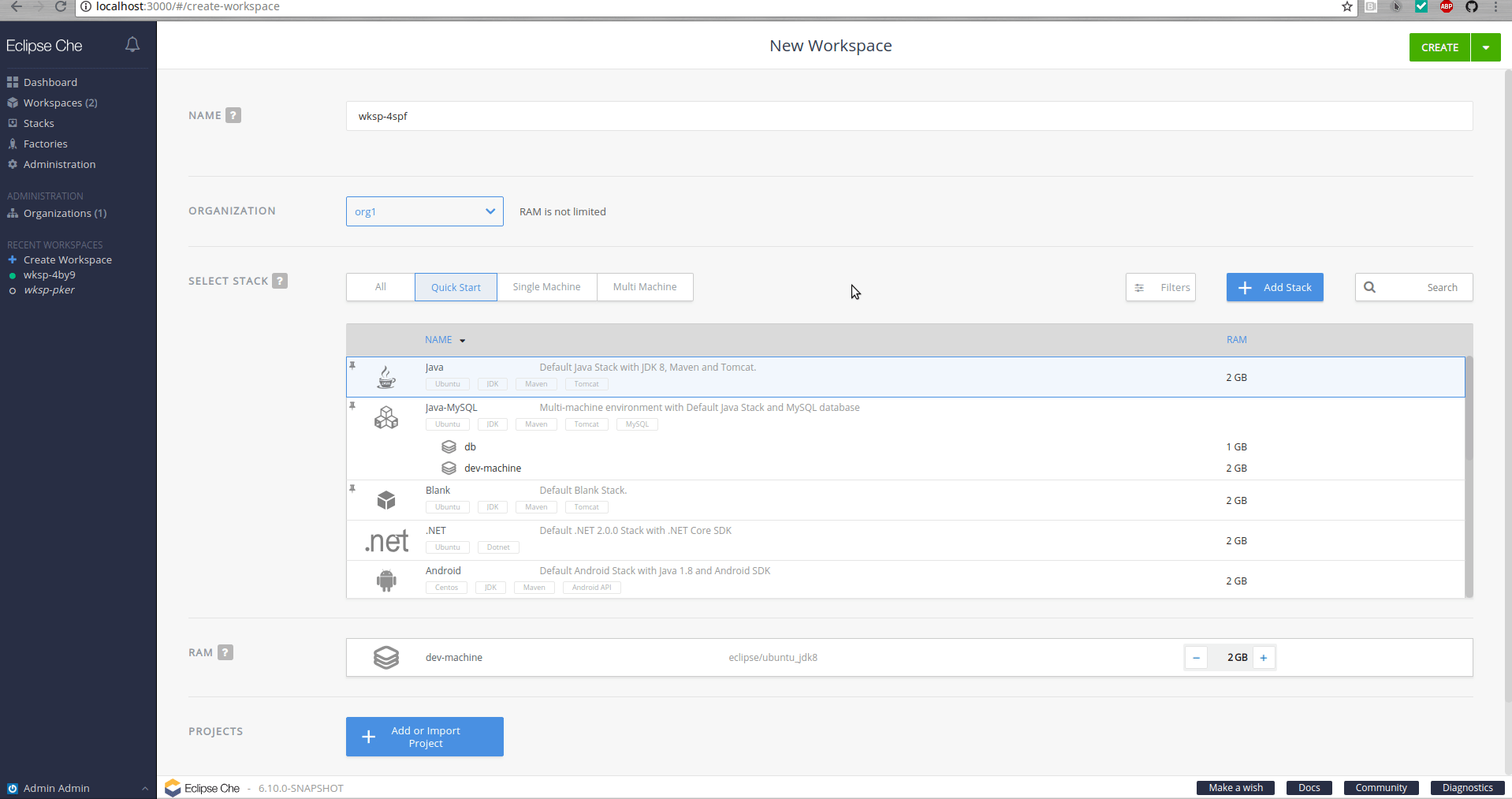Click the MySQL tag on Java-MySQL stack
This screenshot has width=1512, height=799.
[637, 424]
